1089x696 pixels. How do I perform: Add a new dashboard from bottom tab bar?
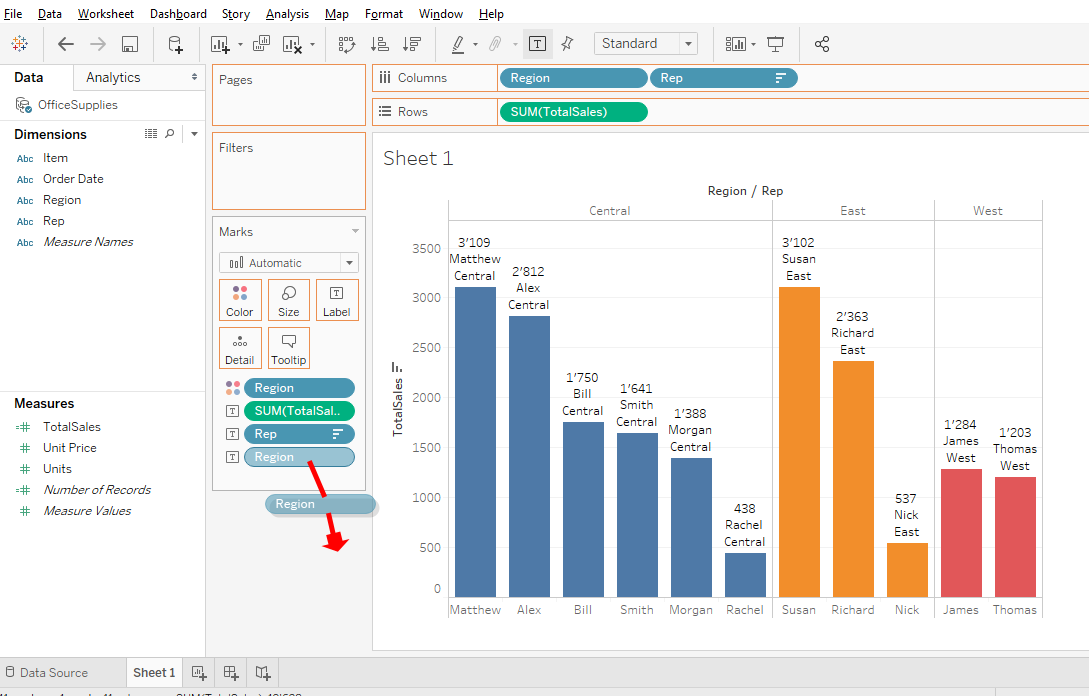231,673
